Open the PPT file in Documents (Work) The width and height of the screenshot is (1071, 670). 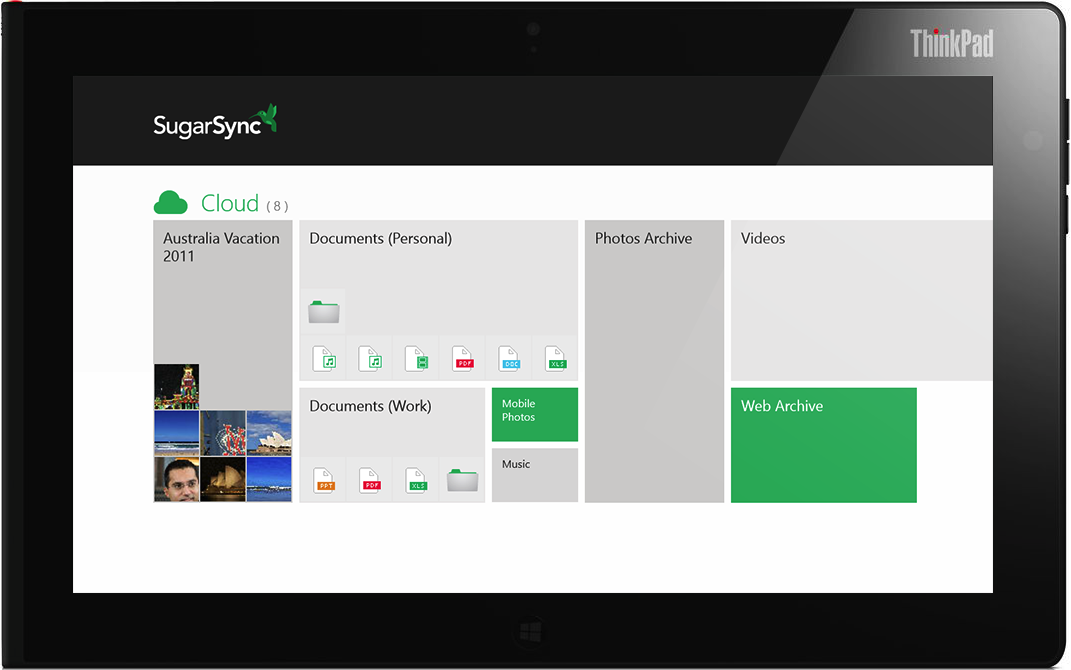(324, 480)
